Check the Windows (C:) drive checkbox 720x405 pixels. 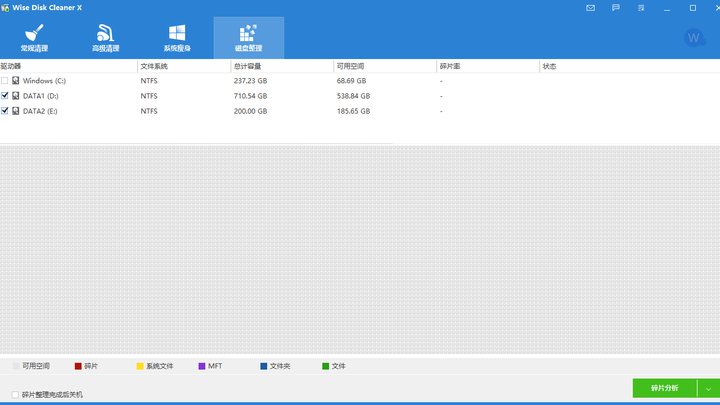point(5,80)
